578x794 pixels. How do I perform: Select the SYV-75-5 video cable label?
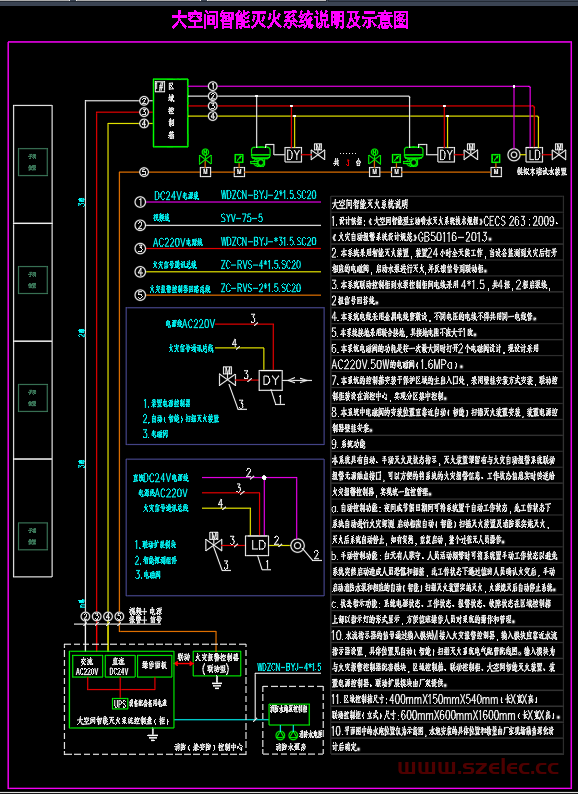click(x=242, y=218)
